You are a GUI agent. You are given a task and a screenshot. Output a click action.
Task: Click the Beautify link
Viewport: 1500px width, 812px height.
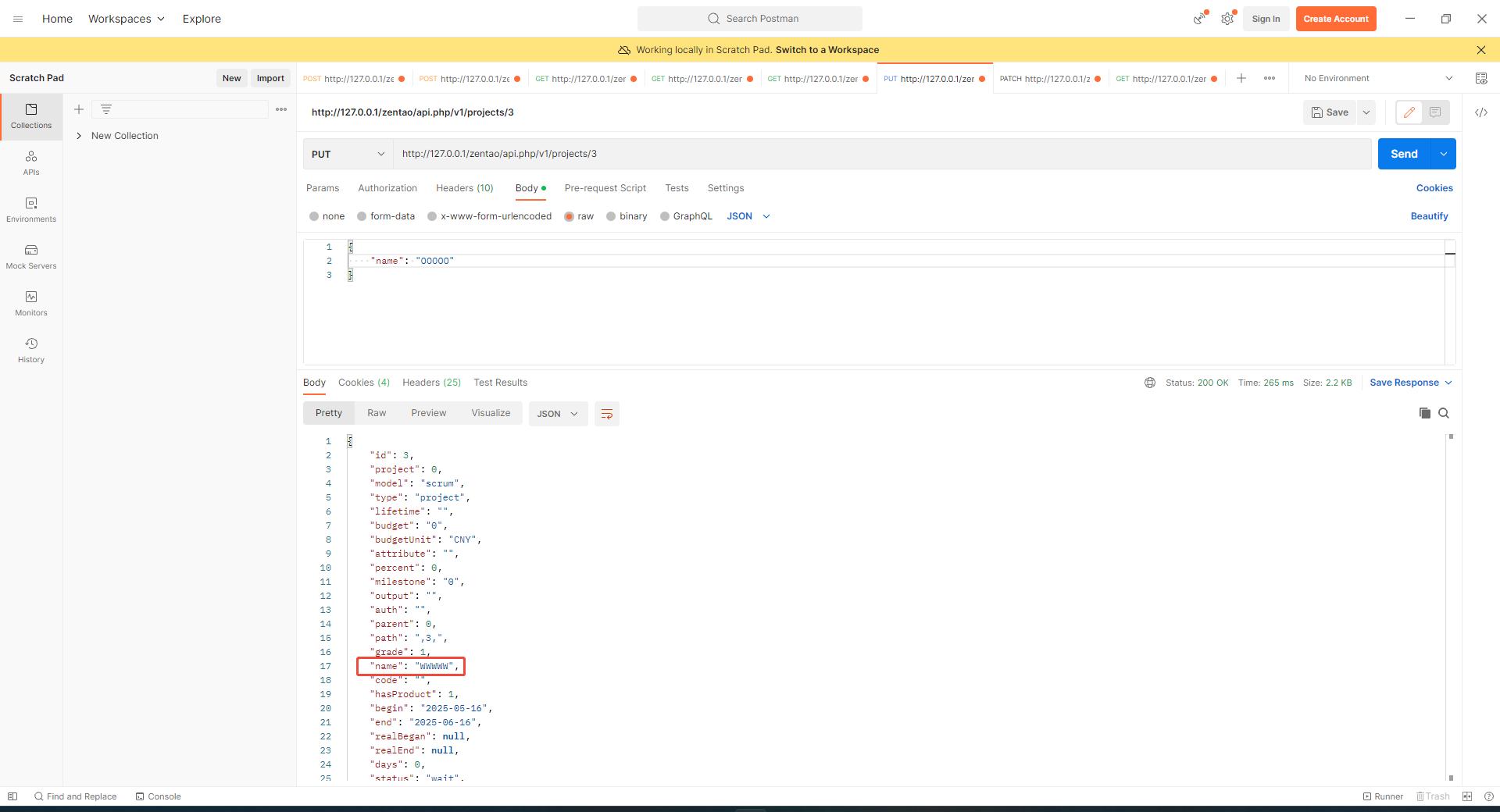[1429, 216]
